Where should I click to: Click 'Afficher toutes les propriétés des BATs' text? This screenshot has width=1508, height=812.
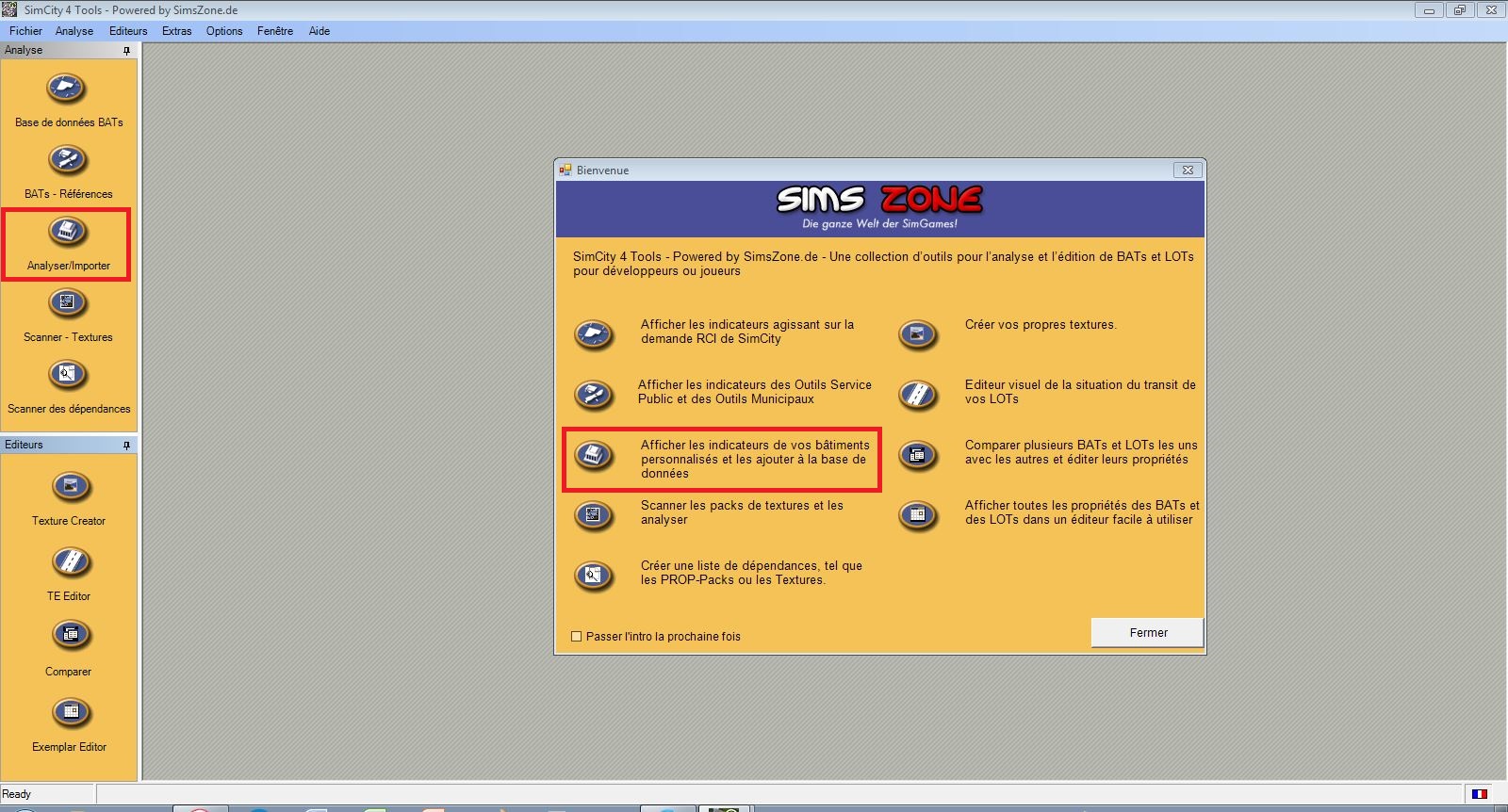[x=1082, y=512]
